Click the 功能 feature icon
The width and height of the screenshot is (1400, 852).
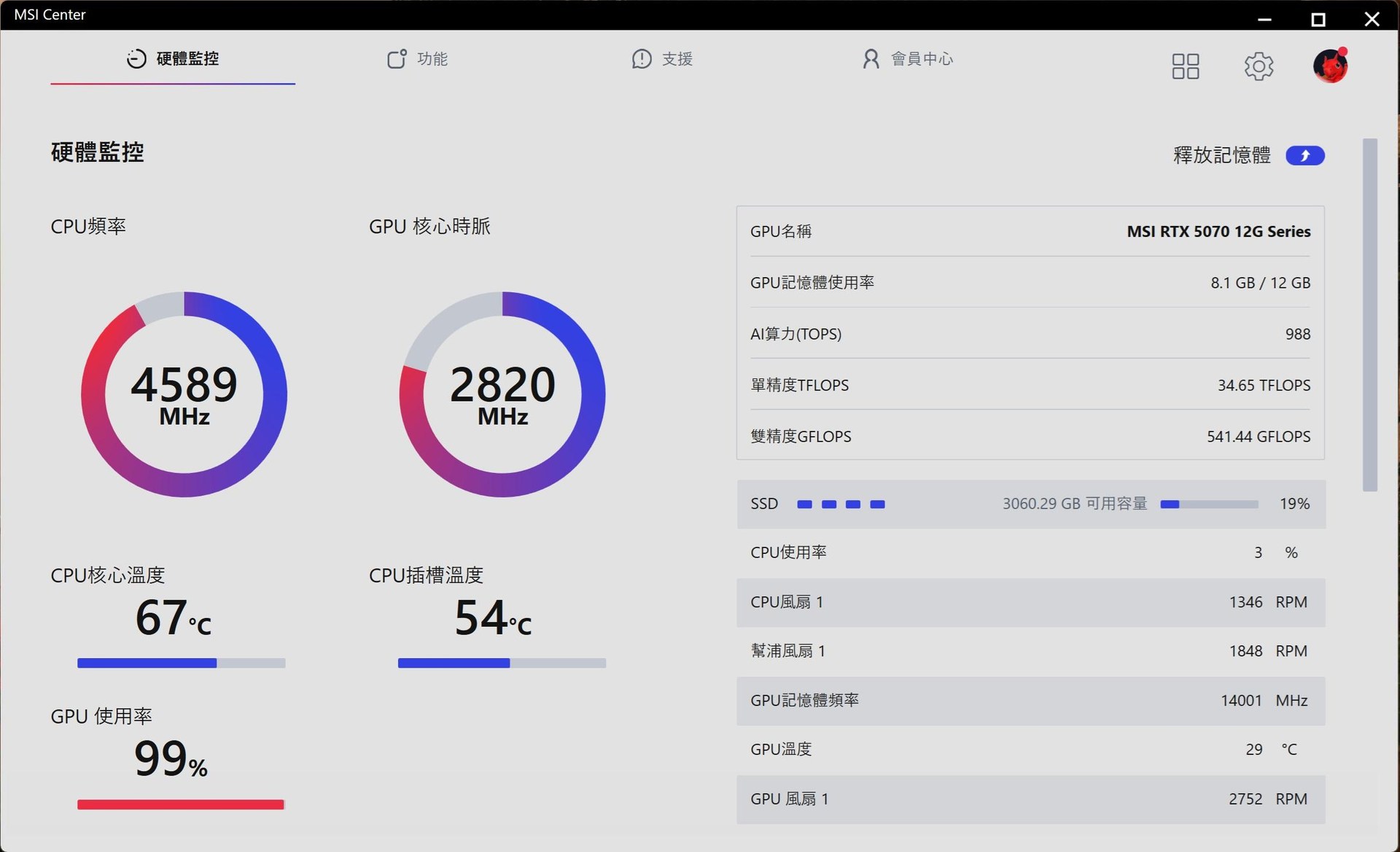tap(397, 59)
